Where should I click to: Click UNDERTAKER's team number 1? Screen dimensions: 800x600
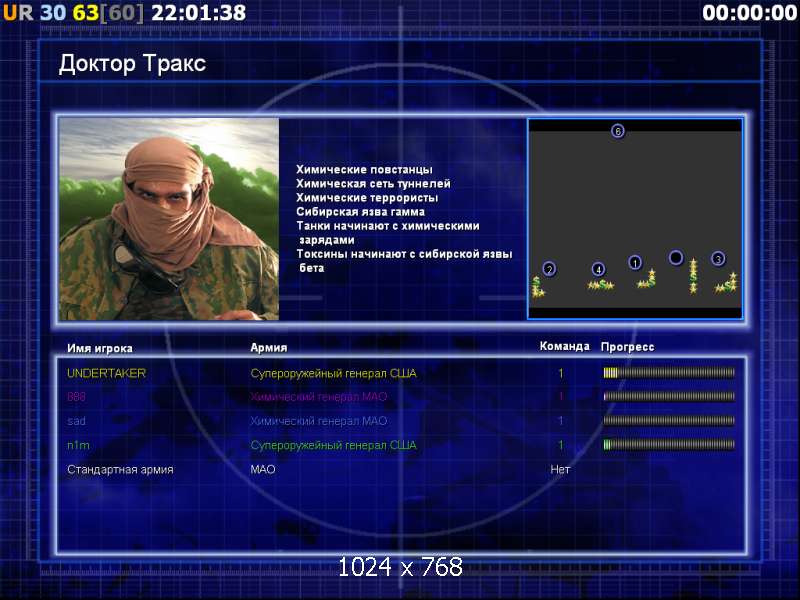pyautogui.click(x=561, y=373)
